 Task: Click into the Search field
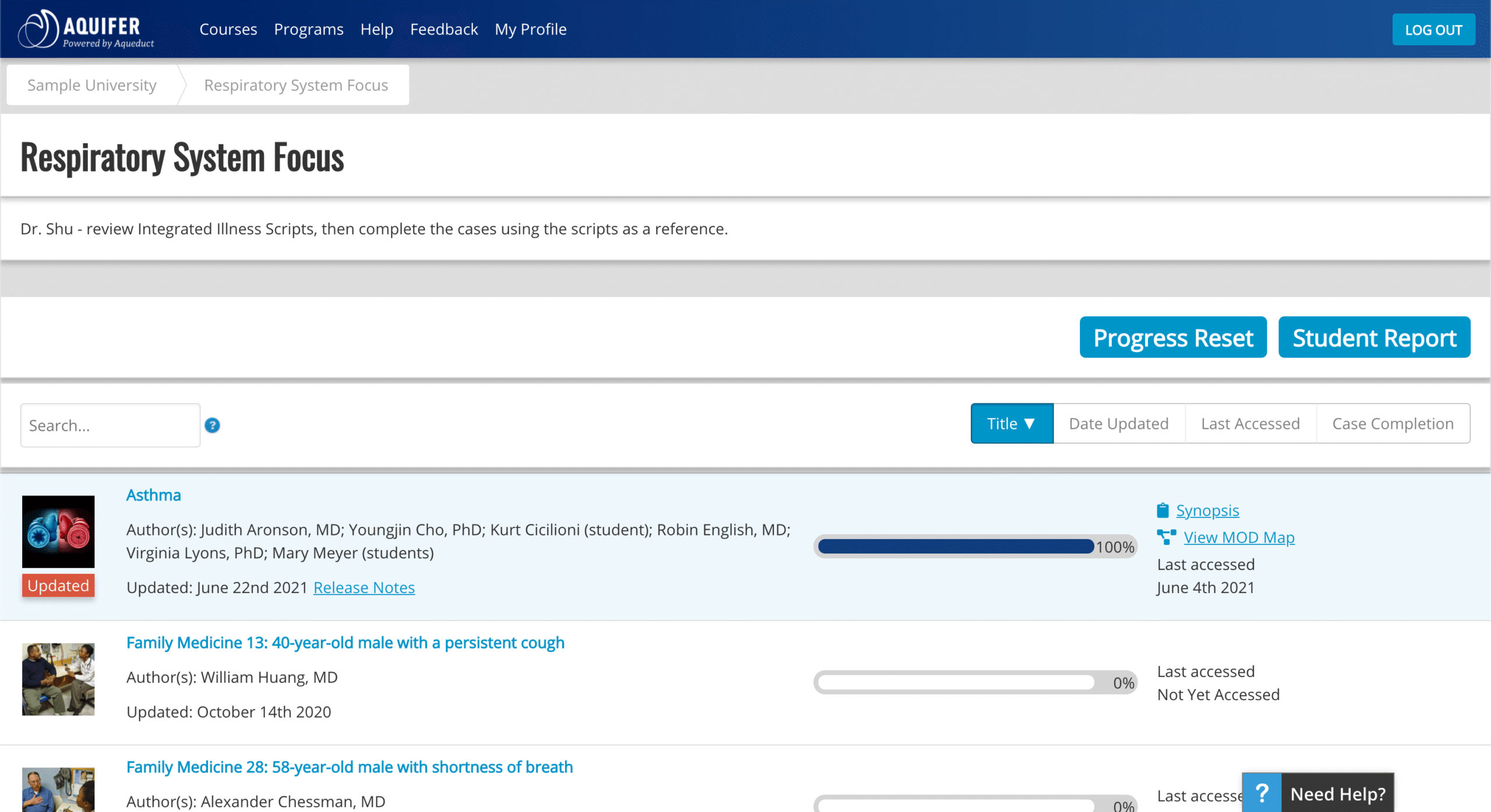coord(111,425)
